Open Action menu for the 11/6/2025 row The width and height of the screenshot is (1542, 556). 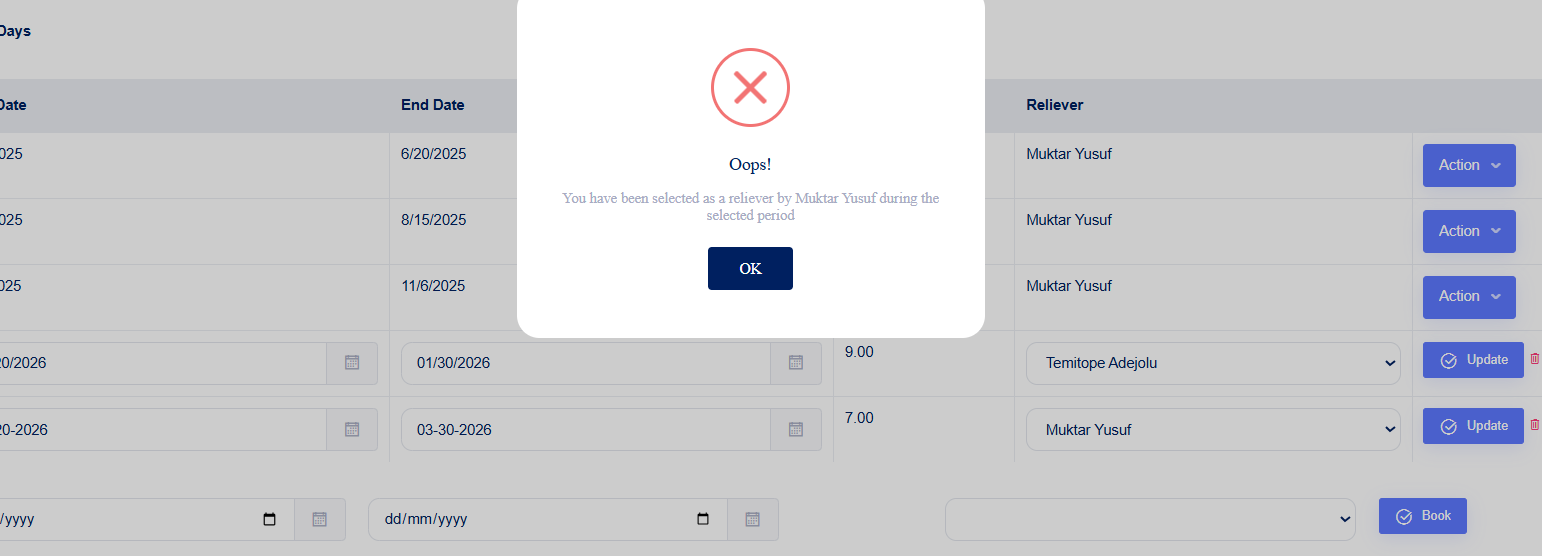(x=1469, y=297)
